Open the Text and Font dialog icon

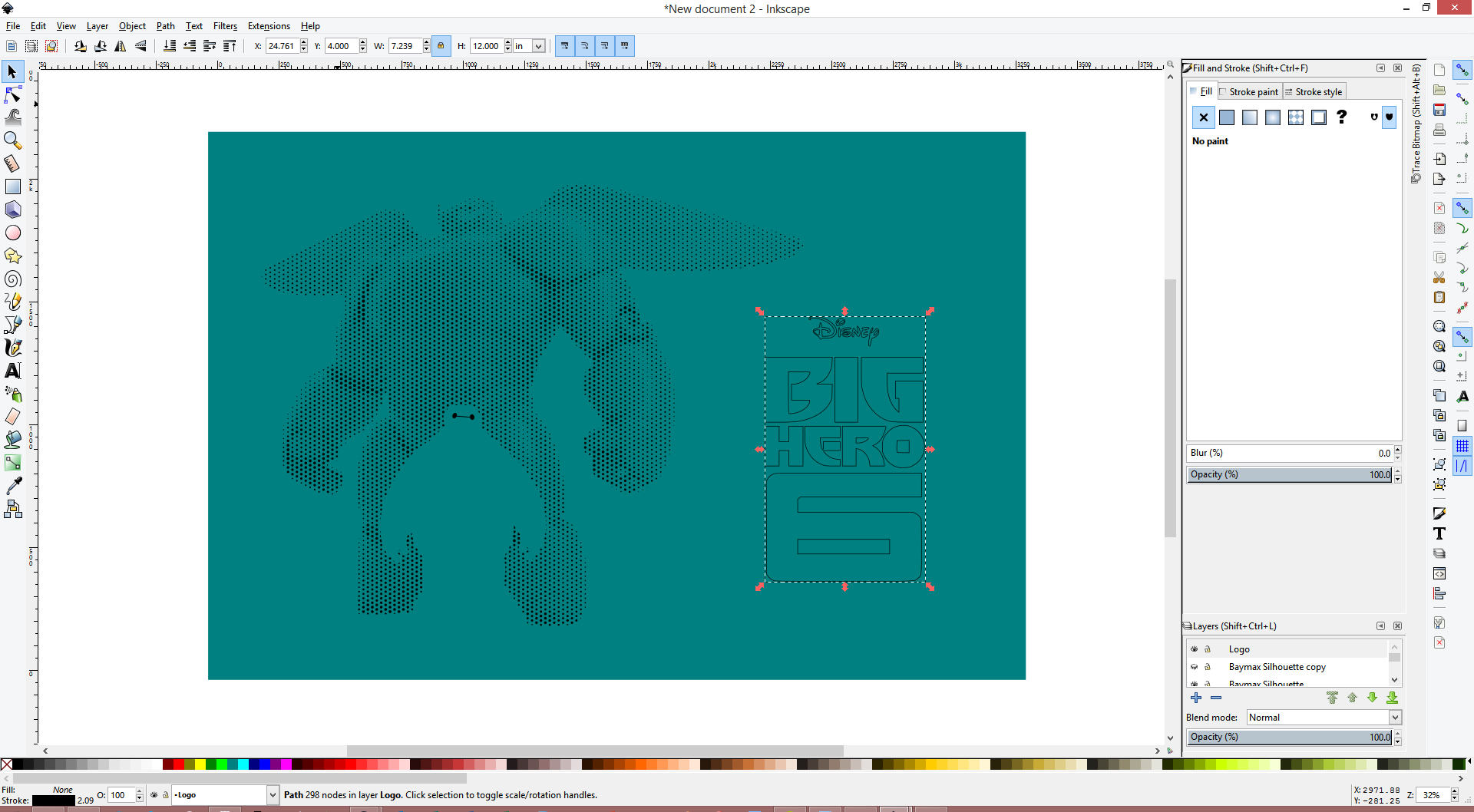tap(1439, 533)
